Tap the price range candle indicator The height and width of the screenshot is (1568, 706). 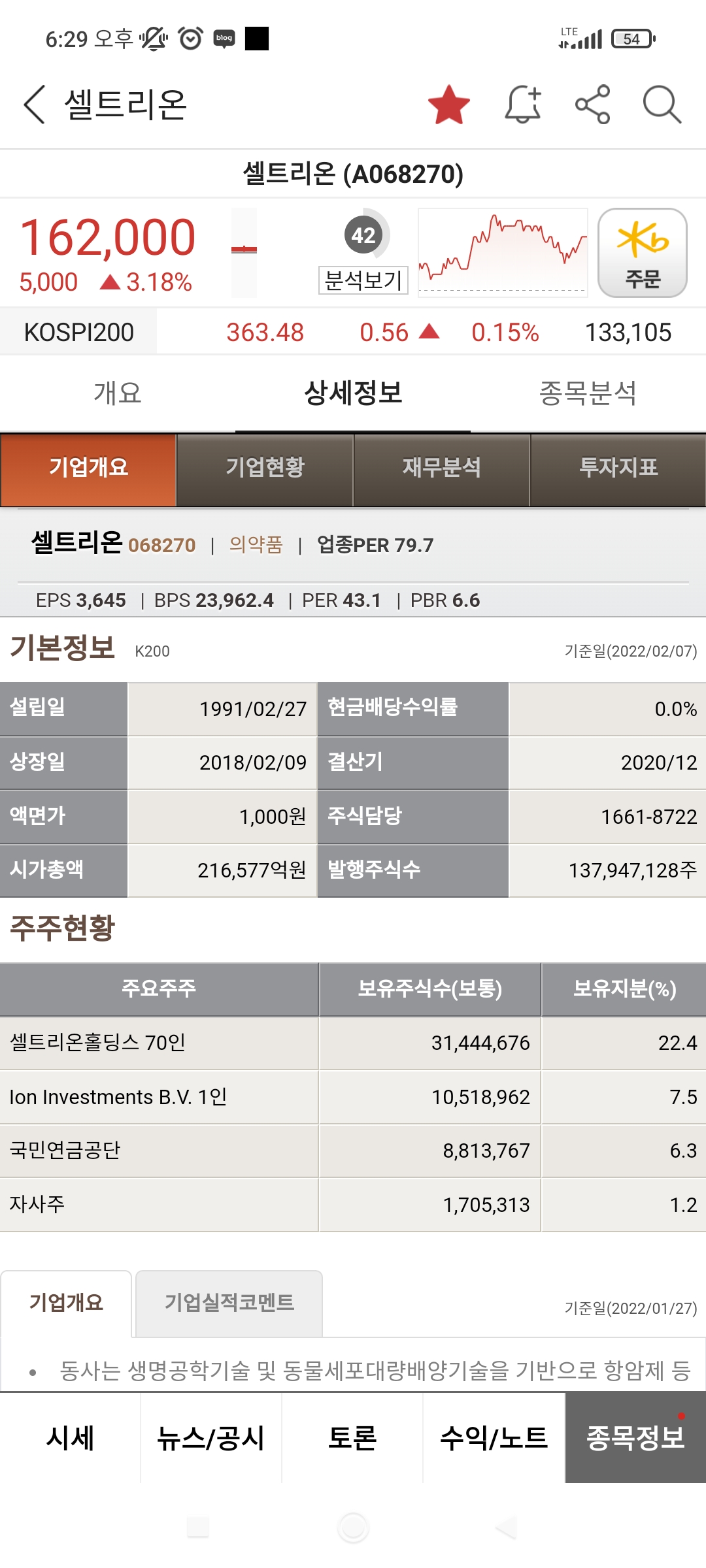click(244, 253)
